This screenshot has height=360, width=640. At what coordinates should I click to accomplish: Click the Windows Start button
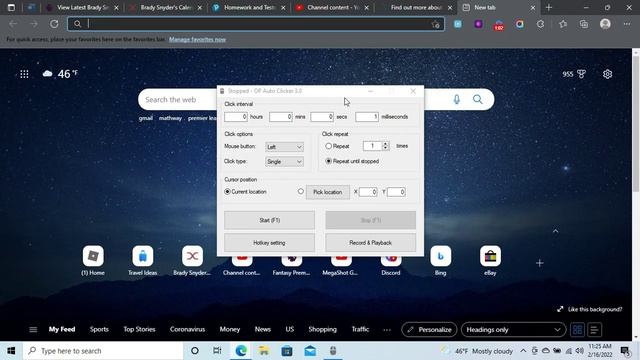pyautogui.click(x=11, y=351)
